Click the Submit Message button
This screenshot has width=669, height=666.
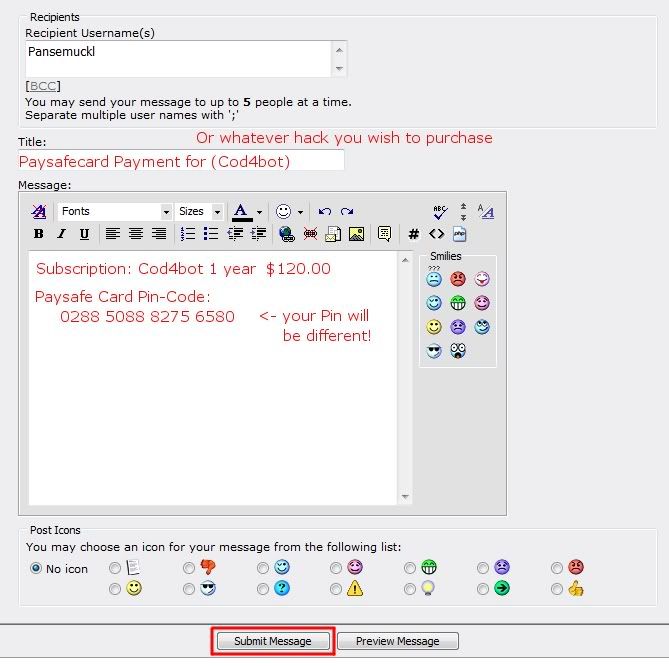point(273,641)
